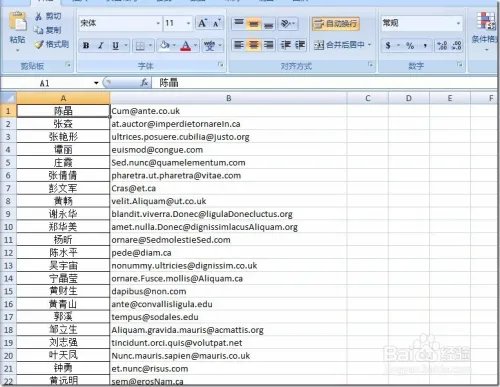Apply currency number format

pos(388,45)
